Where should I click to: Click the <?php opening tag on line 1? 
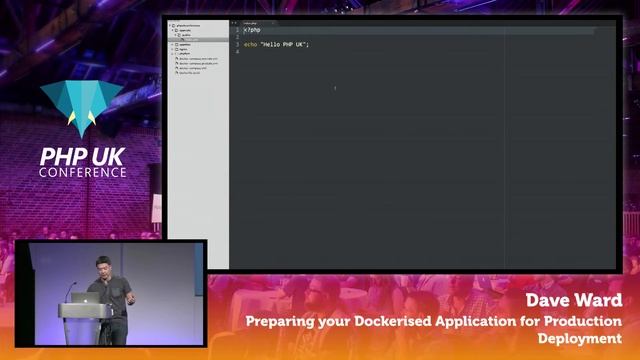coord(252,30)
